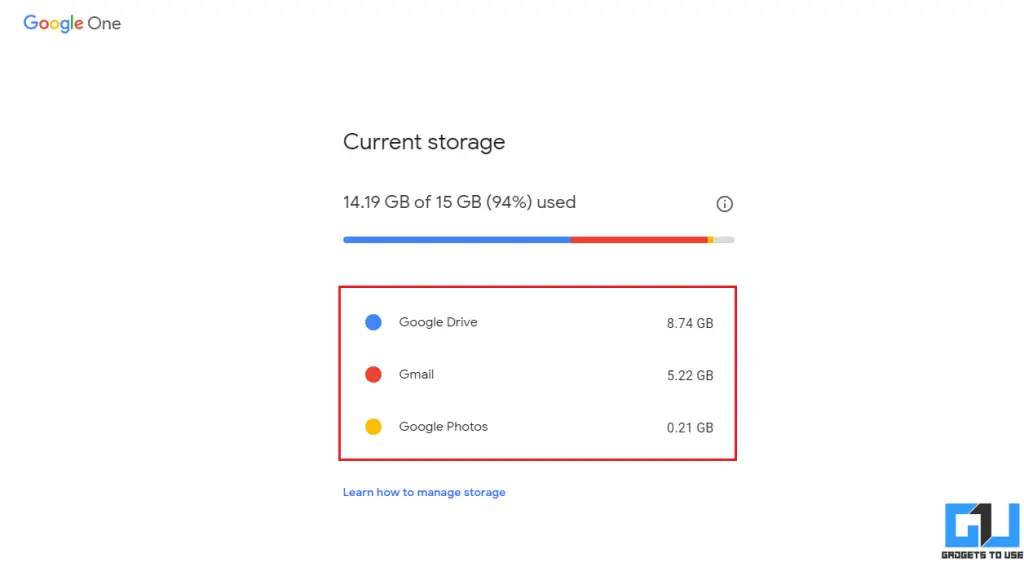The height and width of the screenshot is (576, 1024).
Task: Click the Google One logo
Action: point(71,23)
